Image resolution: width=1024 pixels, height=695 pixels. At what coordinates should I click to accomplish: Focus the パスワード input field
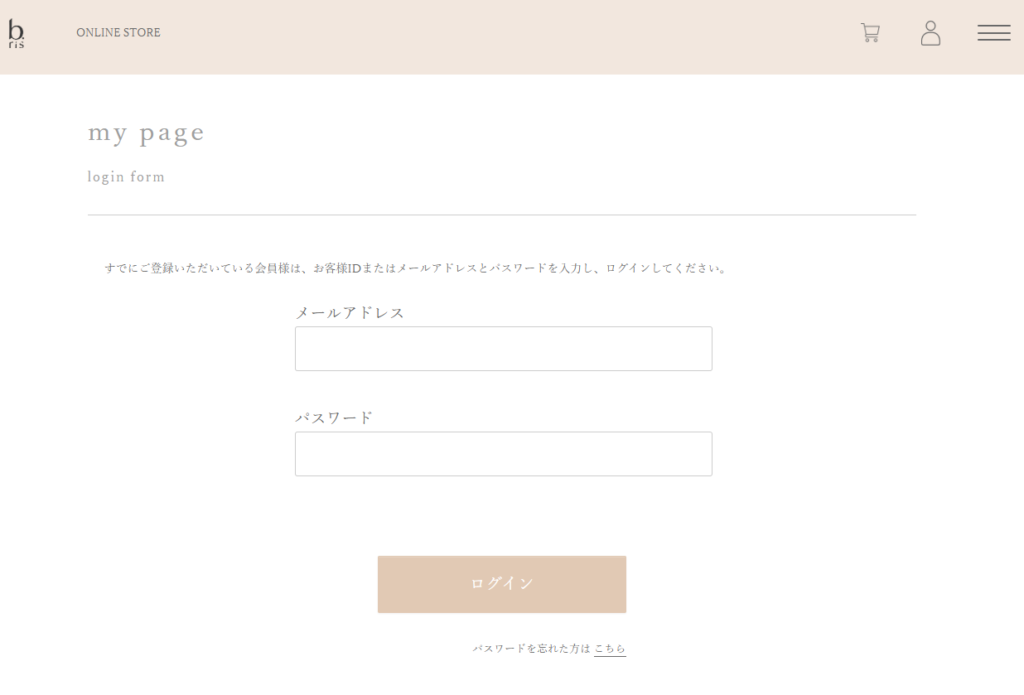504,454
